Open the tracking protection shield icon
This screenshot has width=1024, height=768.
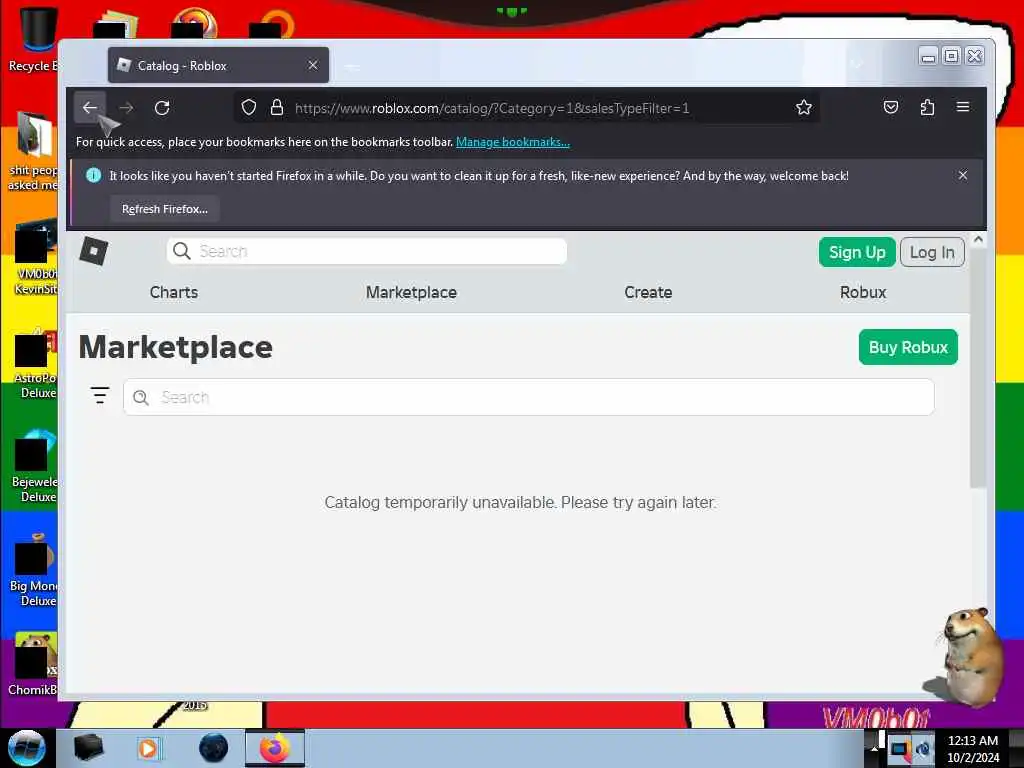249,108
